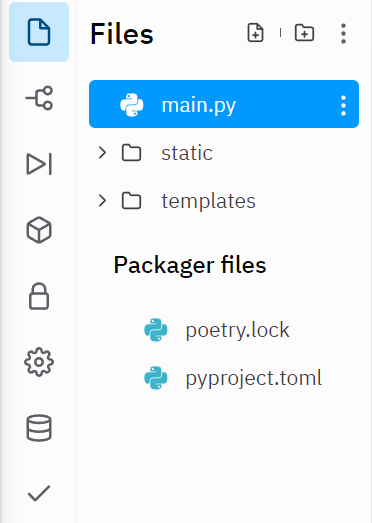The width and height of the screenshot is (372, 523).
Task: Select the static folder name
Action: (x=187, y=153)
